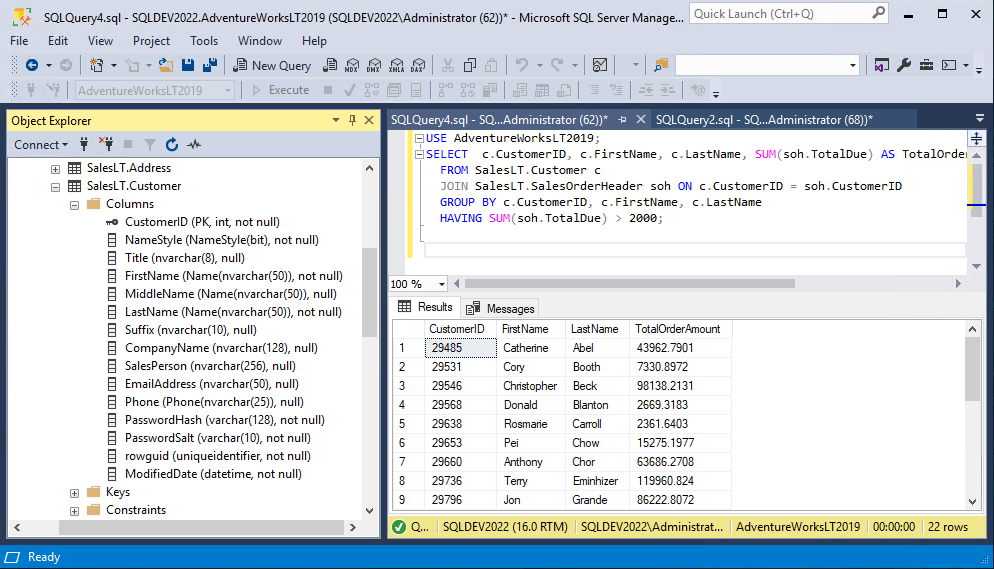994x569 pixels.
Task: Toggle auto hide pin on Object Explorer
Action: tap(352, 120)
